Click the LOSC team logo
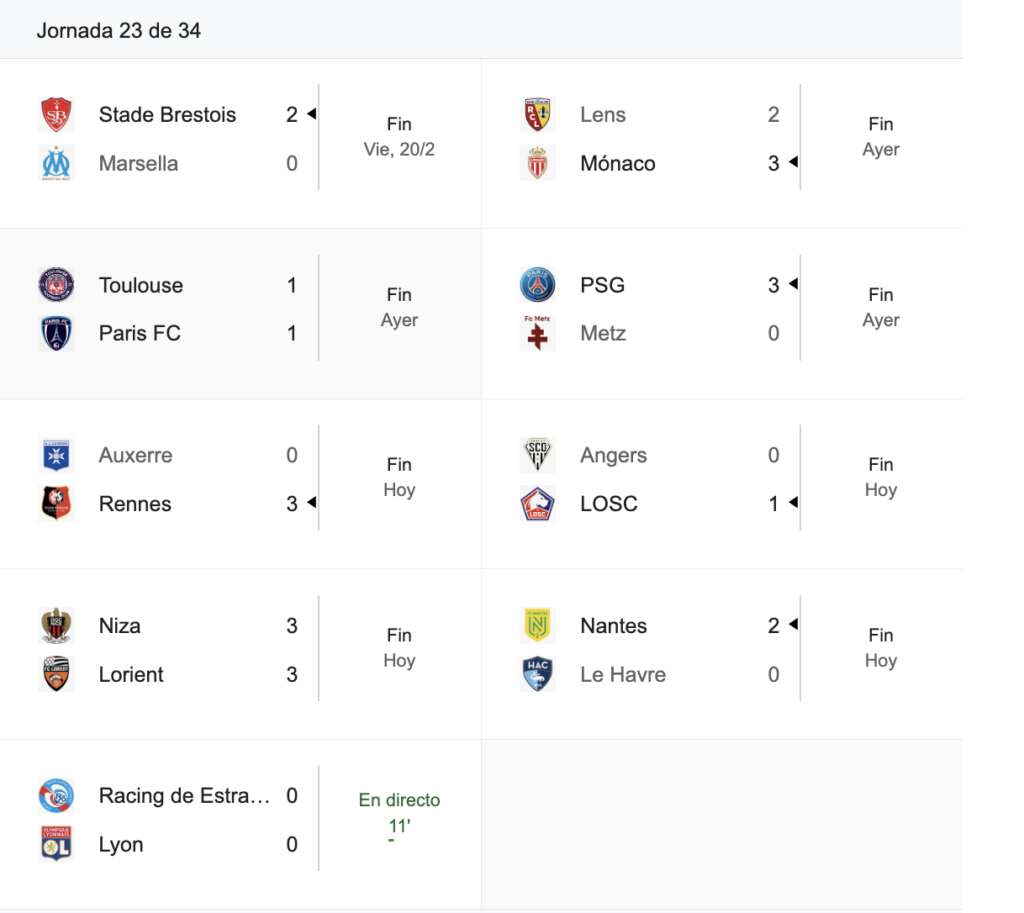The image size is (1024, 913). point(537,504)
